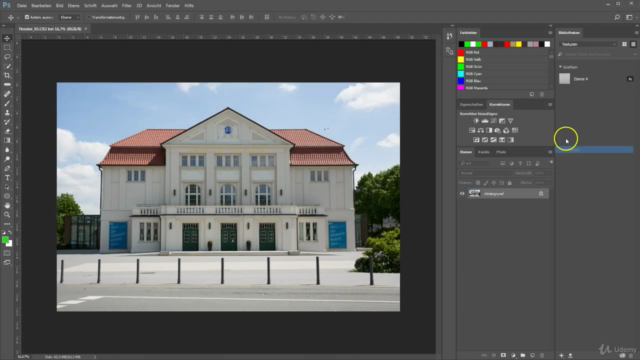Open the Farbfelder panel menu
Image resolution: width=640 pixels, height=360 pixels.
pyautogui.click(x=550, y=33)
